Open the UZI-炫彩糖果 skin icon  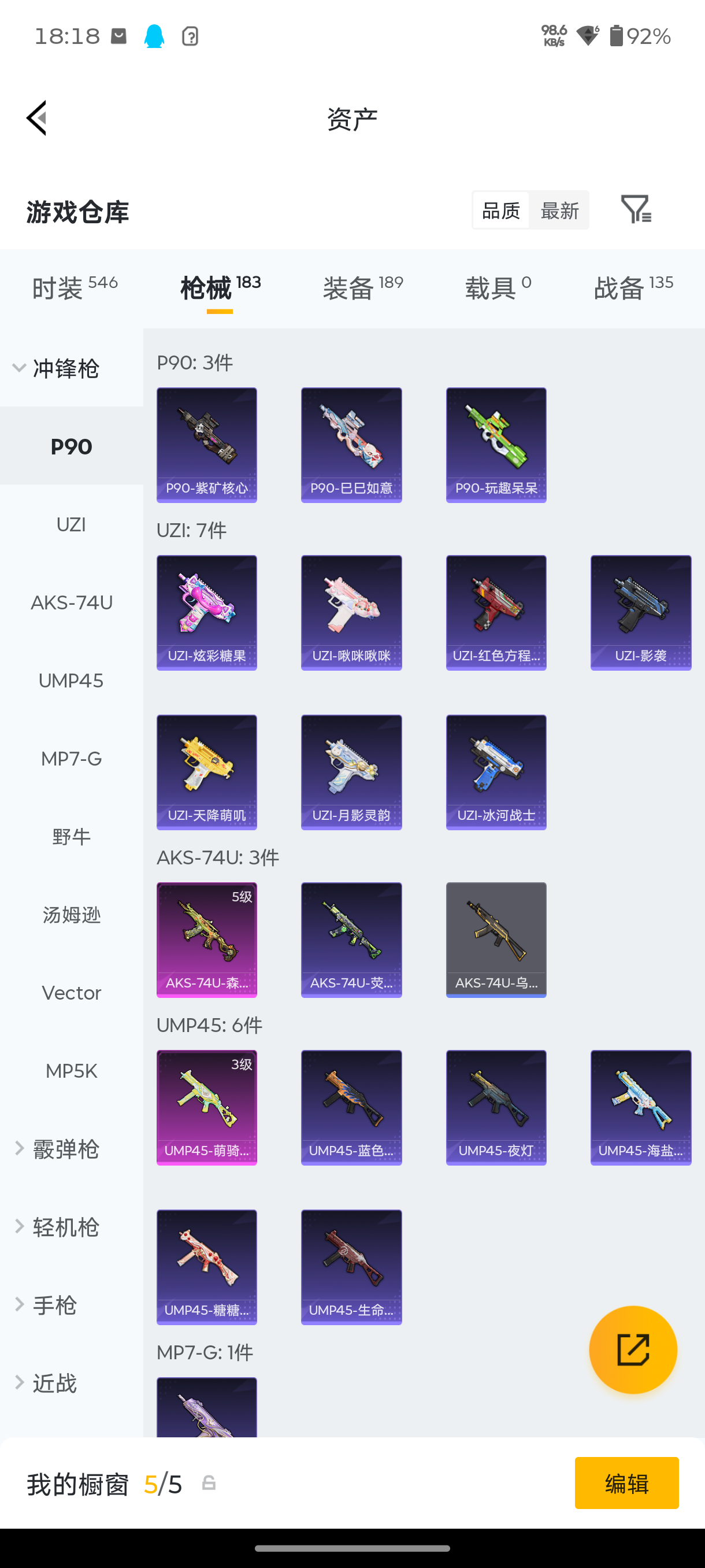point(207,612)
